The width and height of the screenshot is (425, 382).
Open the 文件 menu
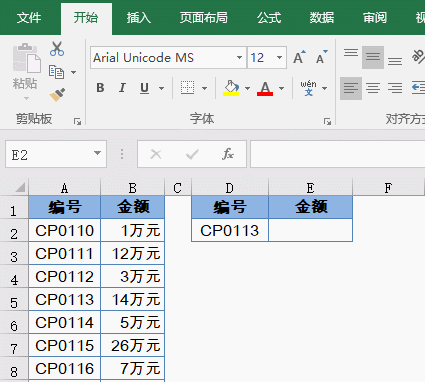point(29,18)
